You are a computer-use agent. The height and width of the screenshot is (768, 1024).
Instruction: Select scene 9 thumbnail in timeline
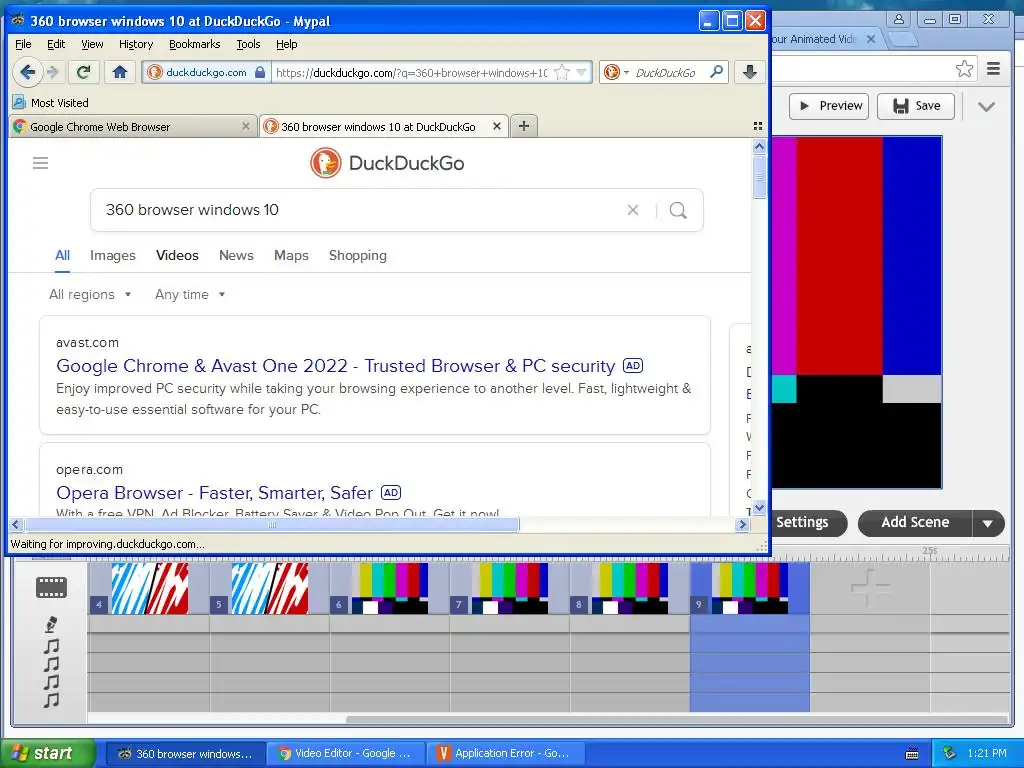point(750,588)
